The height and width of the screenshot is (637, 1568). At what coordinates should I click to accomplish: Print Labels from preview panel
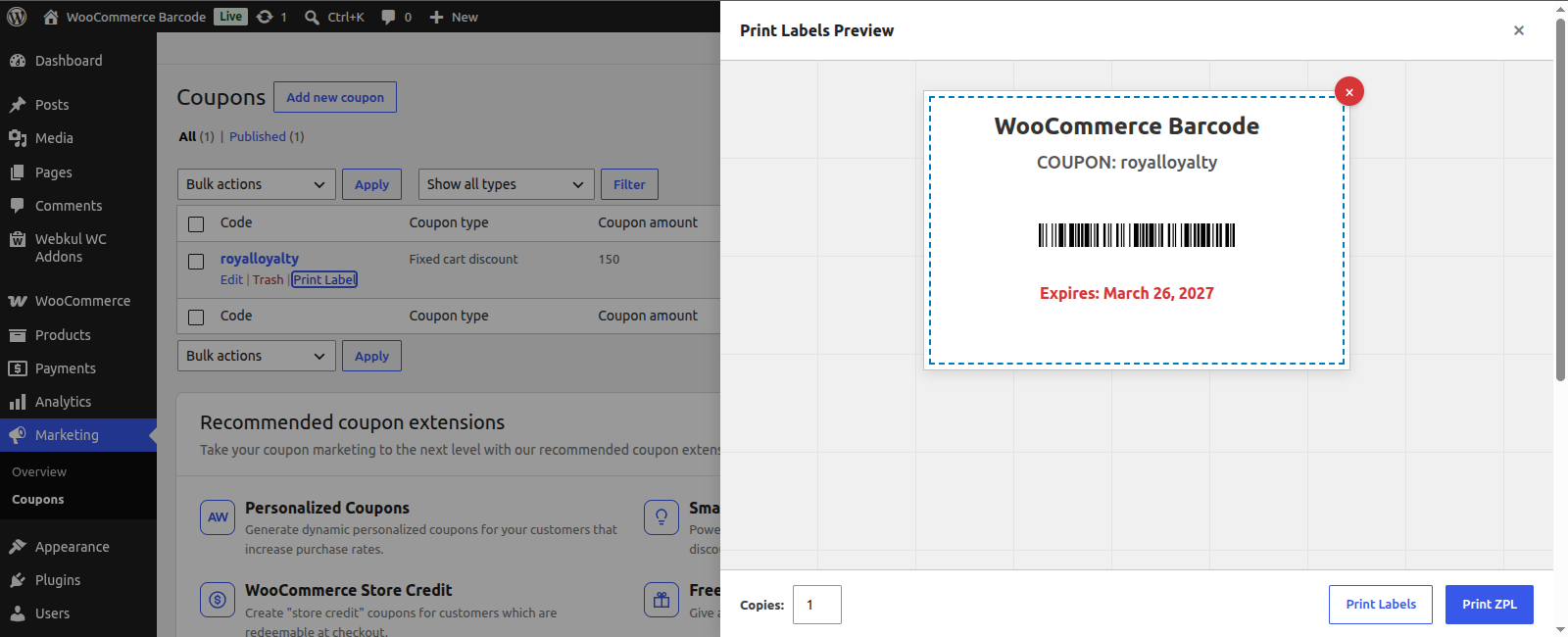[x=1381, y=605]
